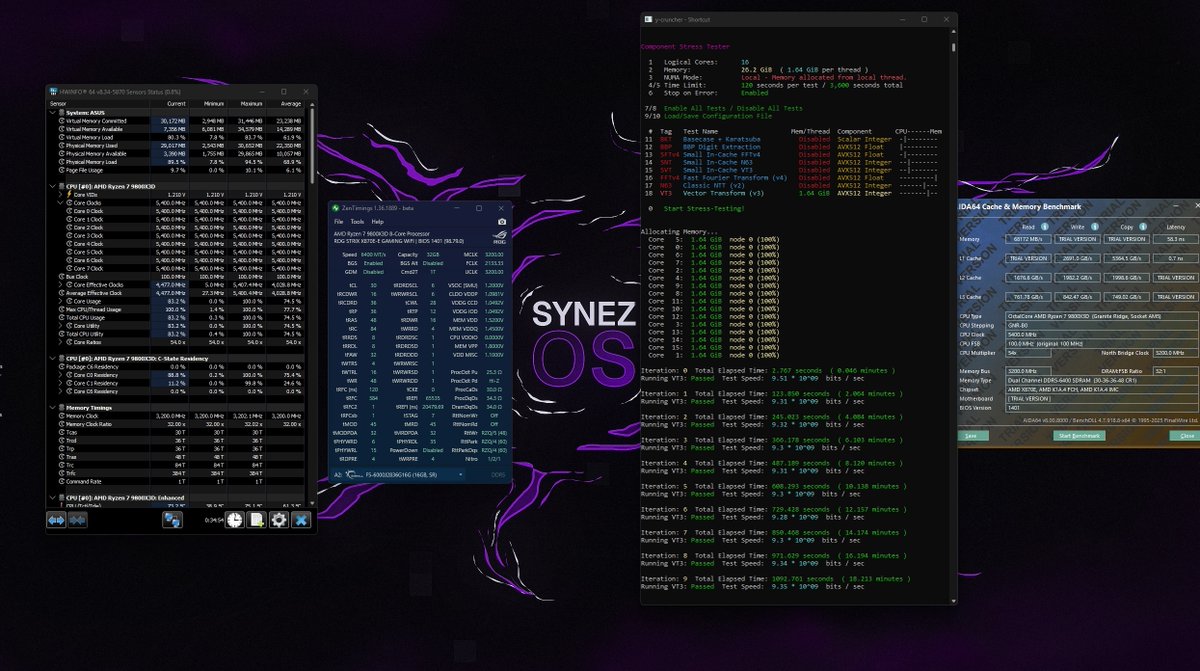
Task: Click sensor icon beside Memory Clock row
Action: pos(62,416)
